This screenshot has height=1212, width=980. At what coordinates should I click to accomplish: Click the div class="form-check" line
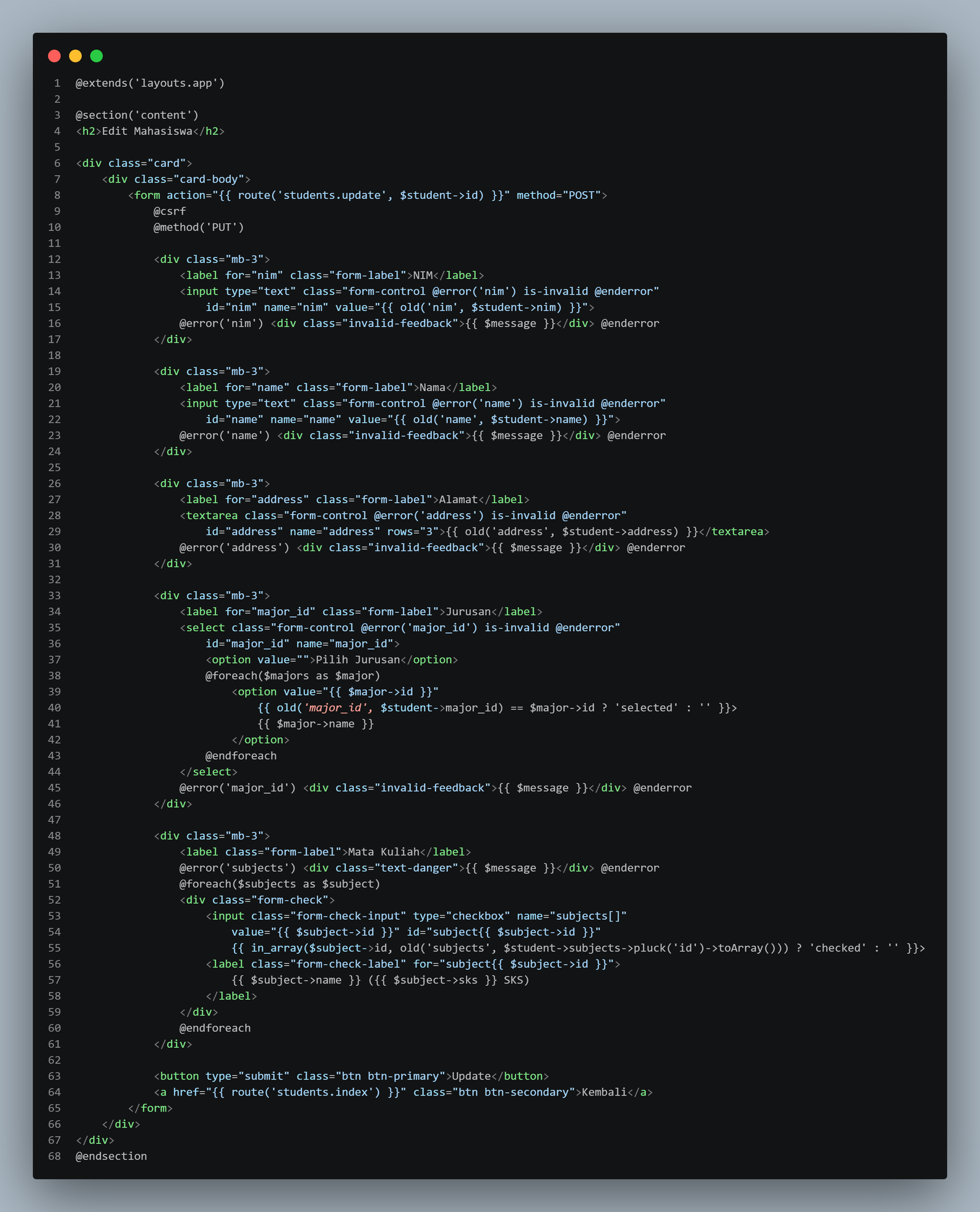click(257, 900)
